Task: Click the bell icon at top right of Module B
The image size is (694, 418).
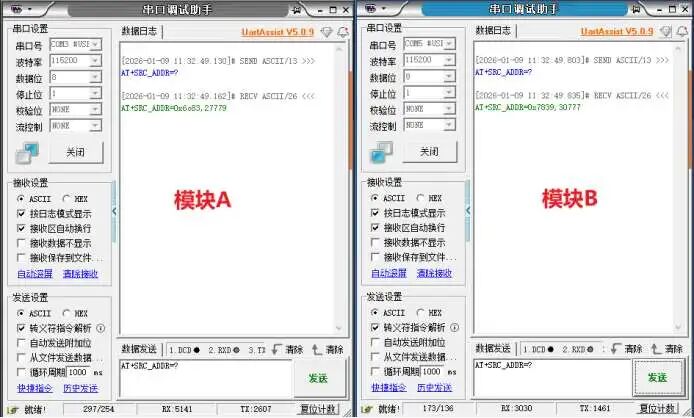Action: point(681,31)
